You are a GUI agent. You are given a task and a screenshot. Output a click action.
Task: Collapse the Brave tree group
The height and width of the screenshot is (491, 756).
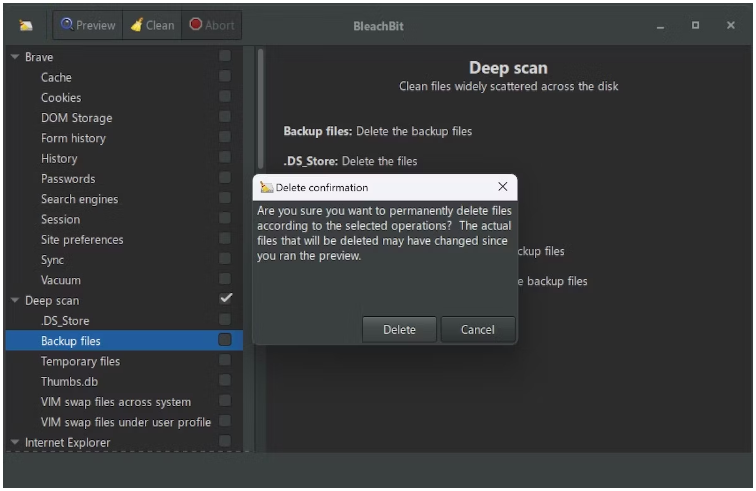[x=14, y=57]
